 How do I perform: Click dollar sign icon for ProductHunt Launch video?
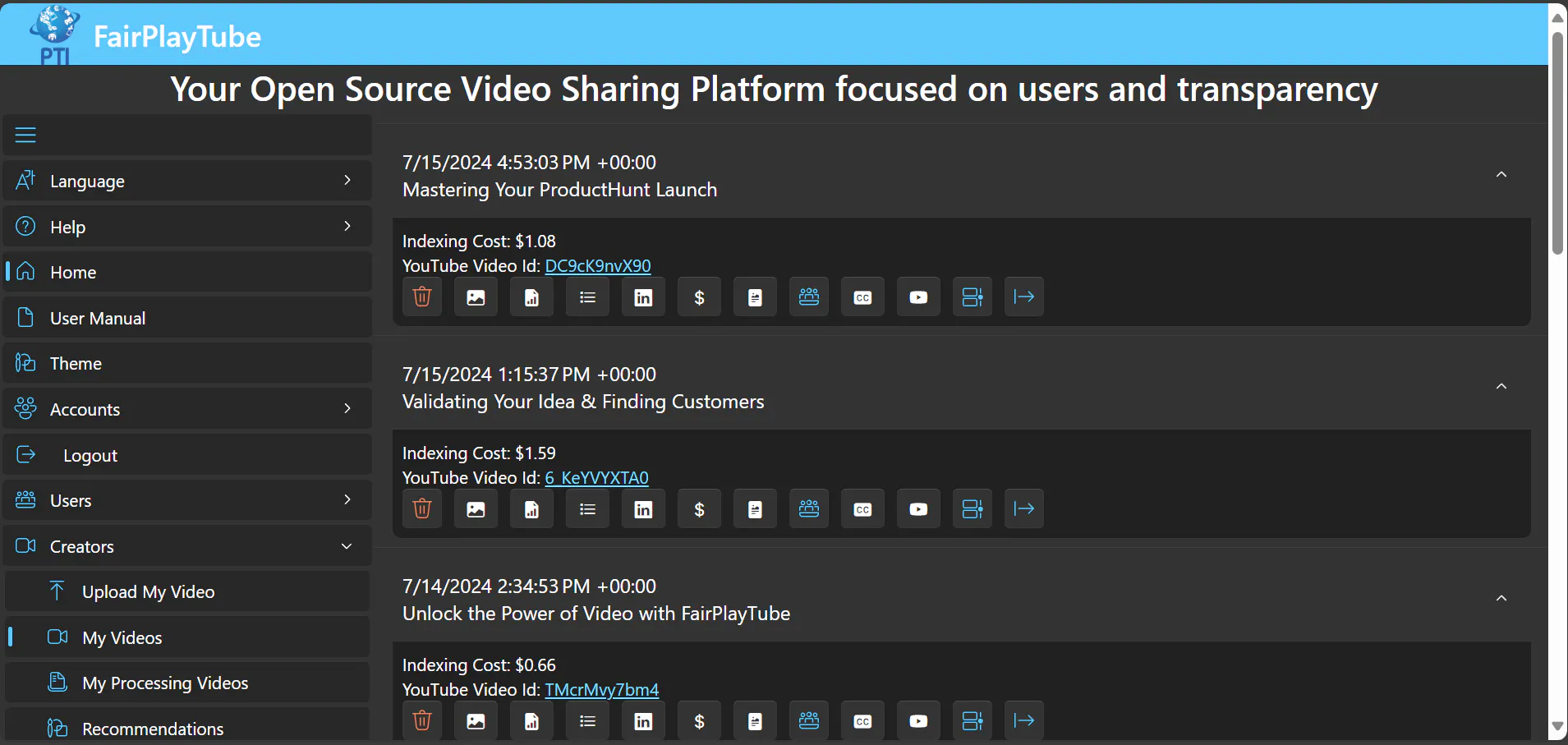tap(700, 297)
